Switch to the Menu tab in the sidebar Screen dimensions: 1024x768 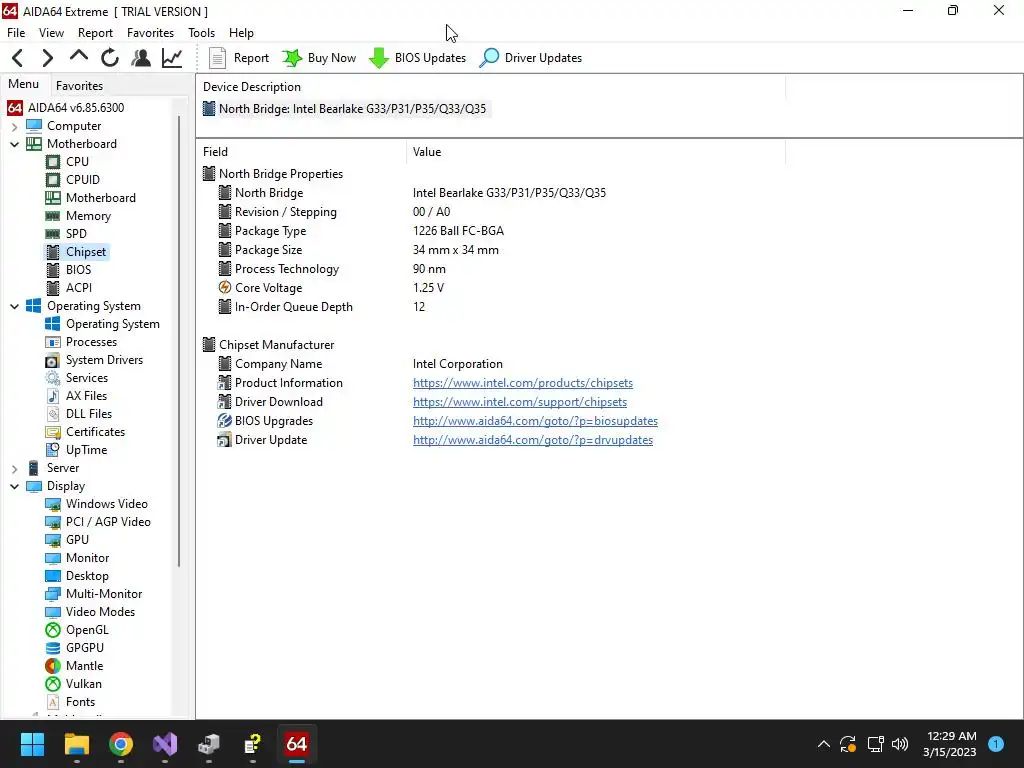pyautogui.click(x=24, y=84)
